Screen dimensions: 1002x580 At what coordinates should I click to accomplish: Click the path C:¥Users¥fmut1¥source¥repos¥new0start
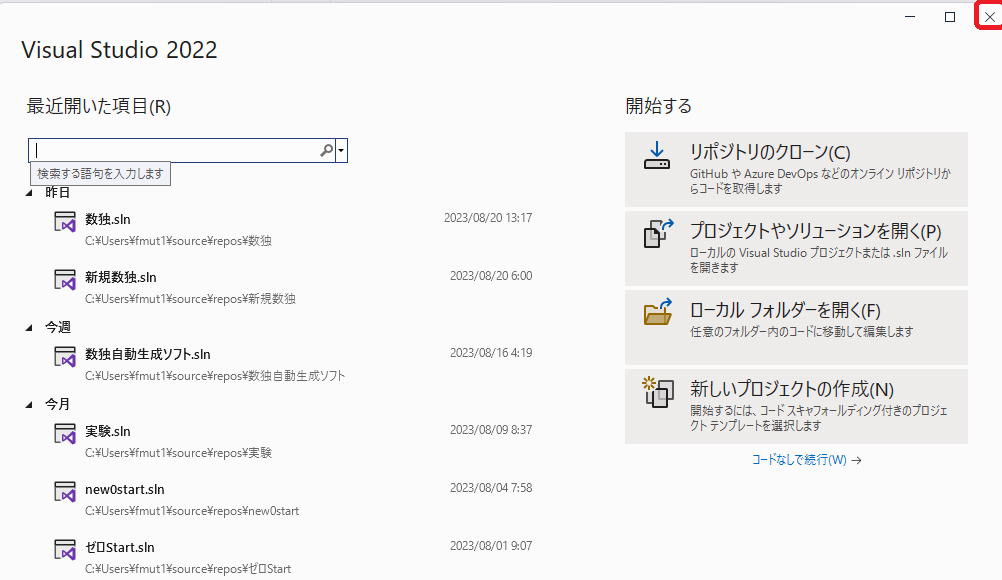point(192,511)
